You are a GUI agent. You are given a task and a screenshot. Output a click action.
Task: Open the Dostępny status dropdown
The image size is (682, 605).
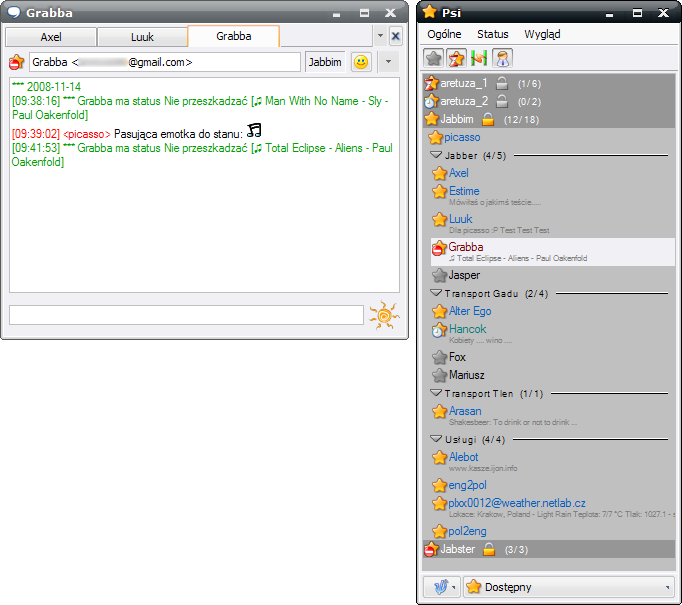pyautogui.click(x=569, y=587)
